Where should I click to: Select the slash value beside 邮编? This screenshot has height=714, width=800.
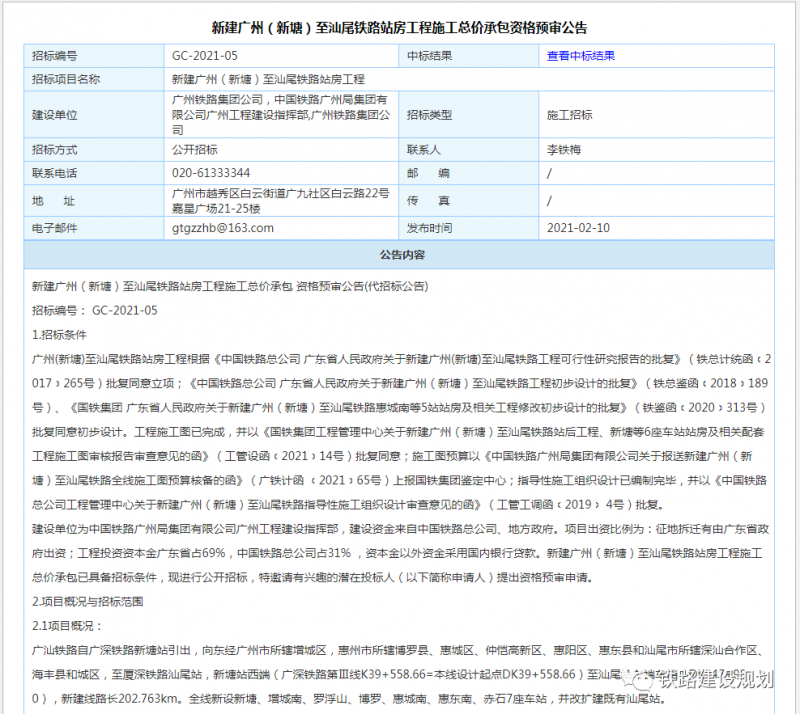[x=549, y=173]
